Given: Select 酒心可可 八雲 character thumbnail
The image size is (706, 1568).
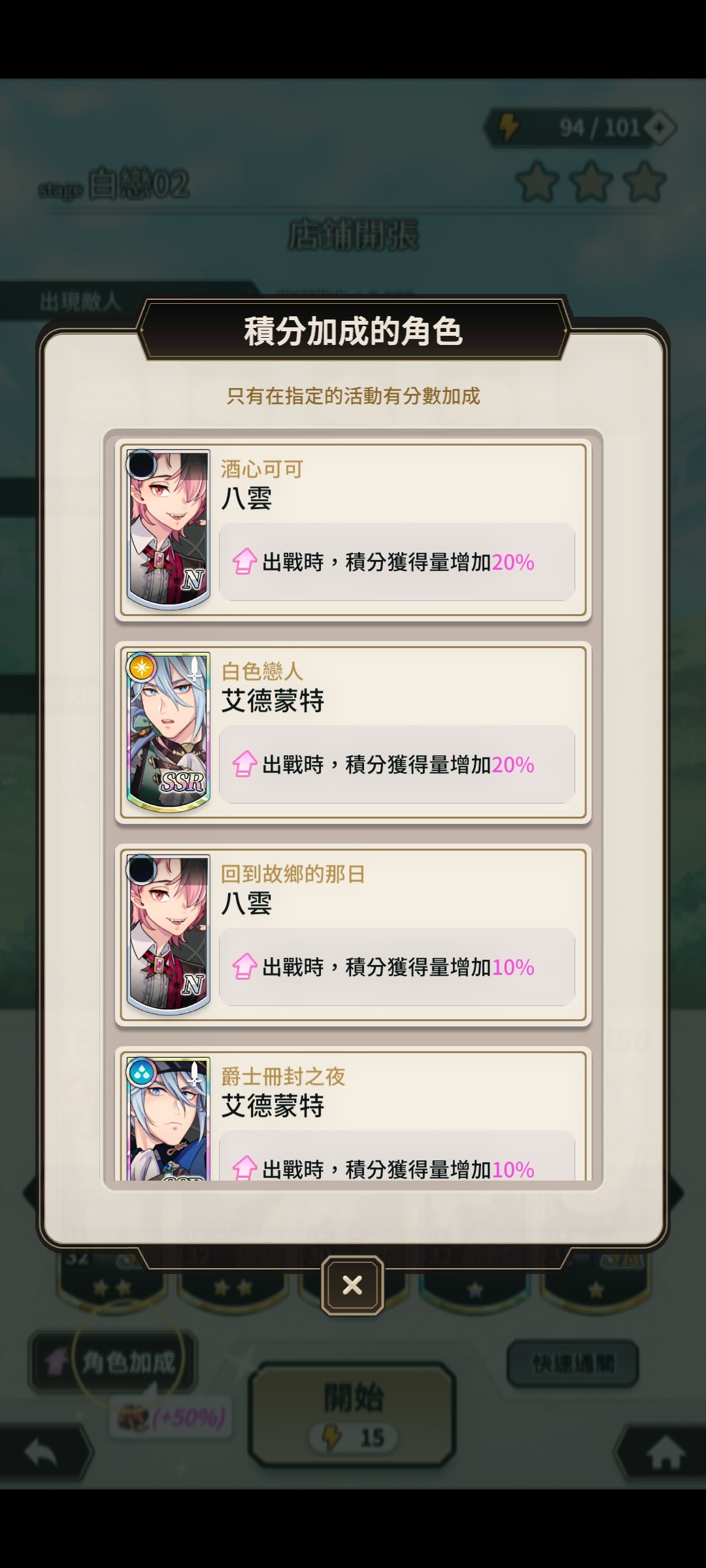Looking at the screenshot, I should point(168,529).
